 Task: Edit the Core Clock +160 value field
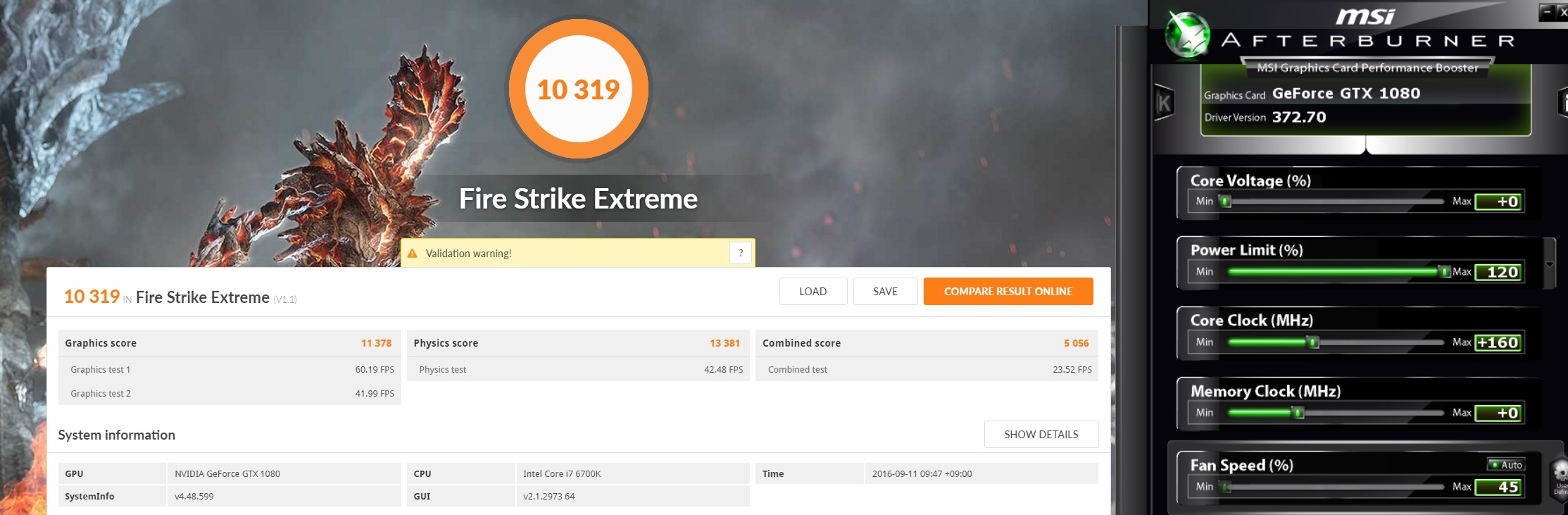(x=1499, y=342)
